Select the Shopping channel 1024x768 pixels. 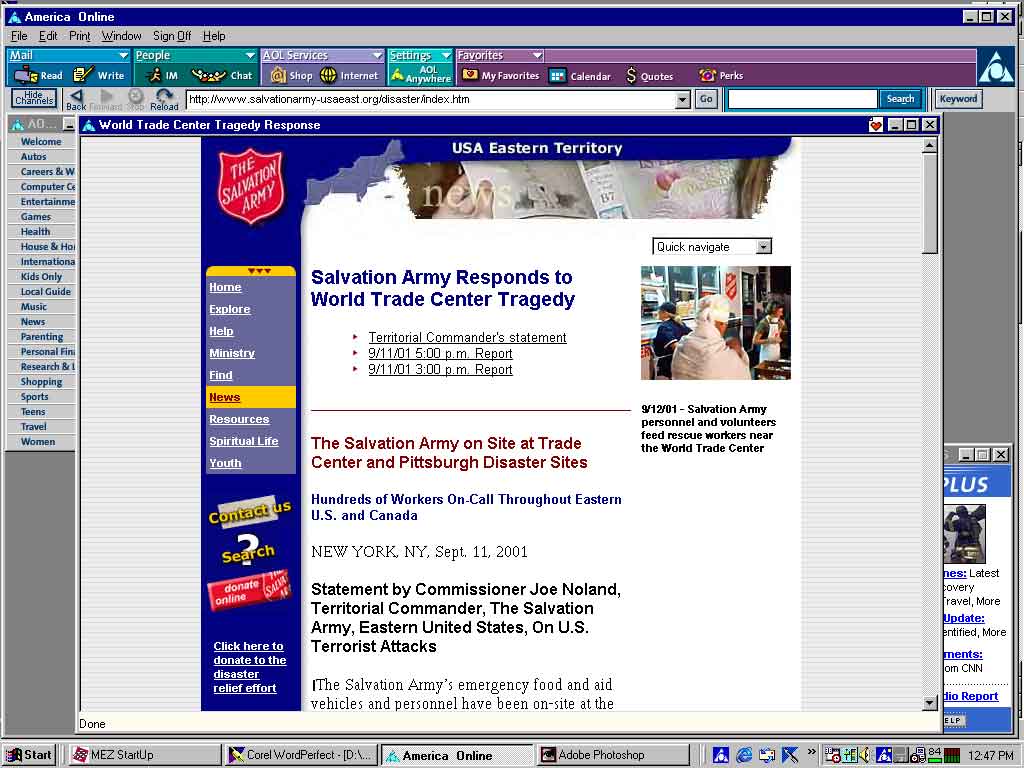(40, 382)
